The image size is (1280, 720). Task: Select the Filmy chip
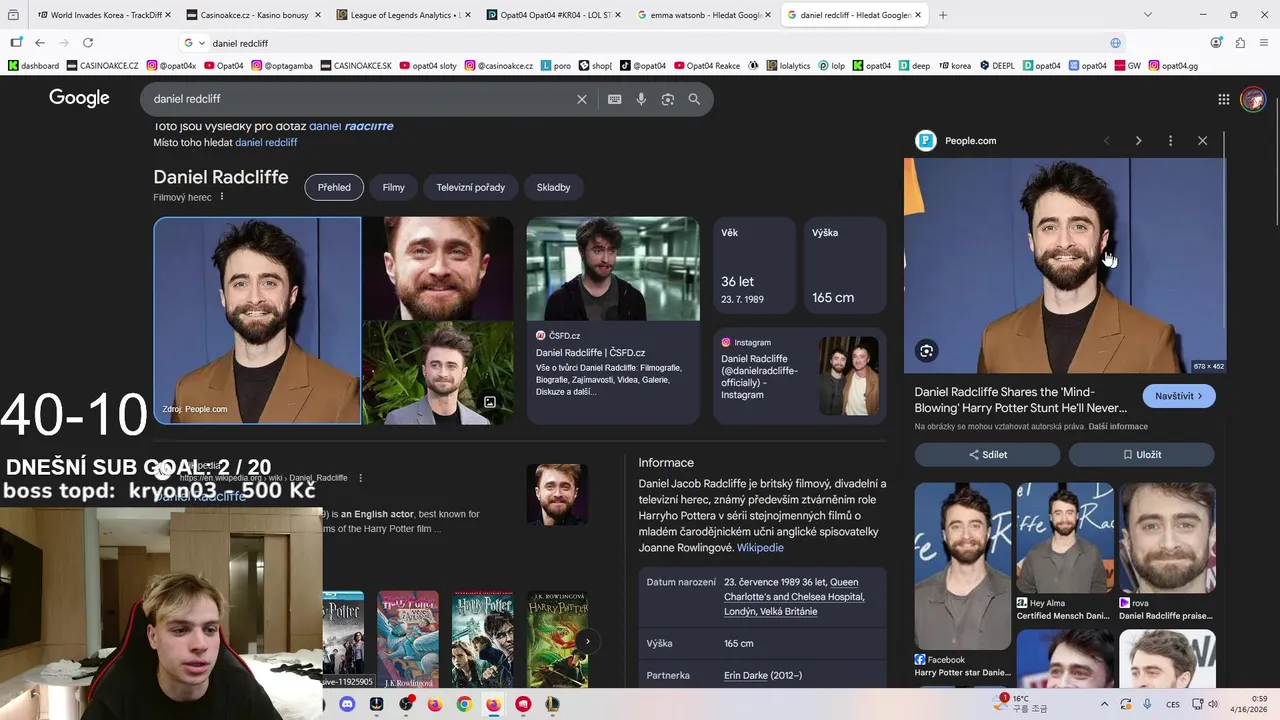394,187
